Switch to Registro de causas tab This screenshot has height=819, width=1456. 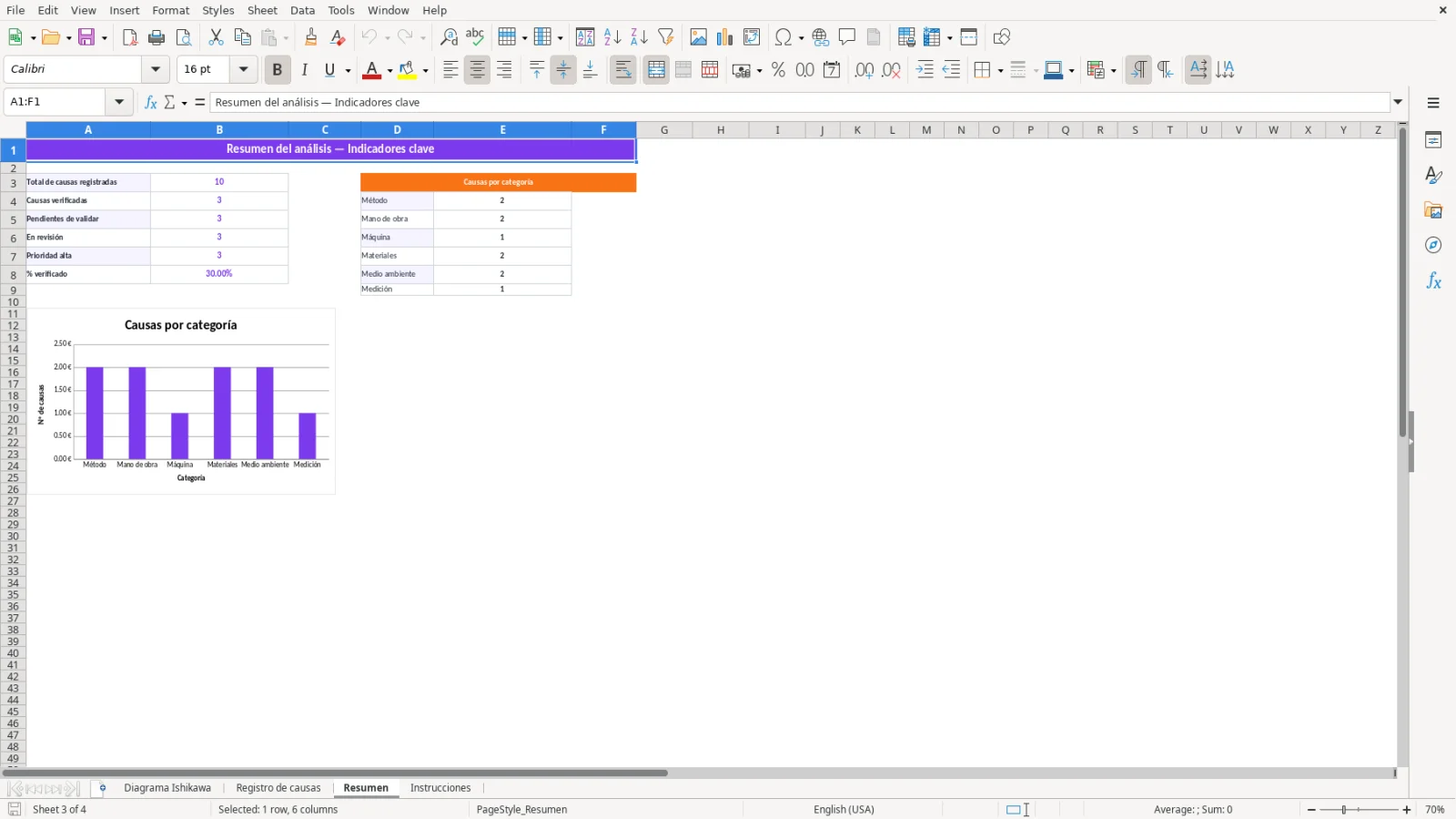pos(278,788)
